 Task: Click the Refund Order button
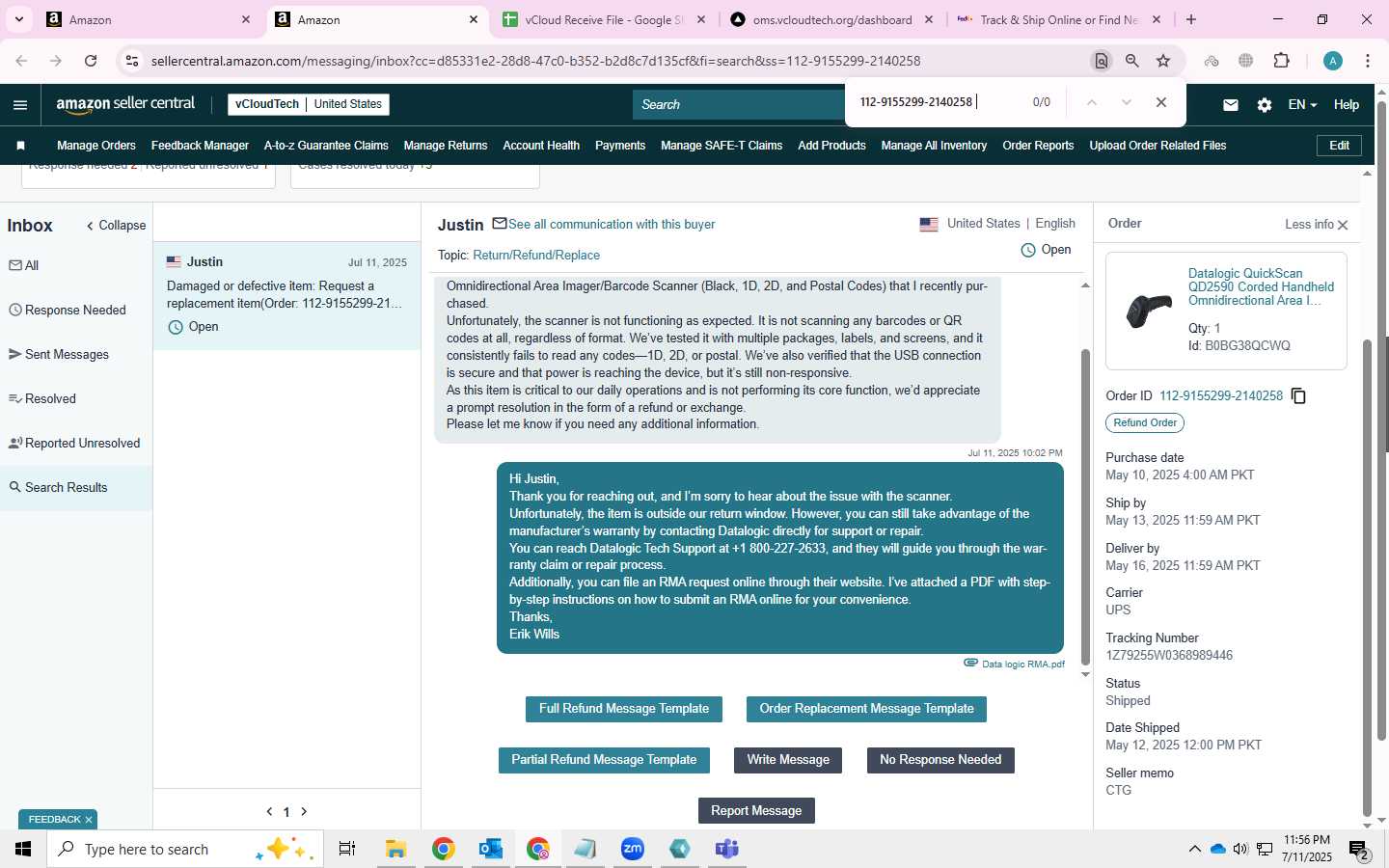click(1145, 423)
